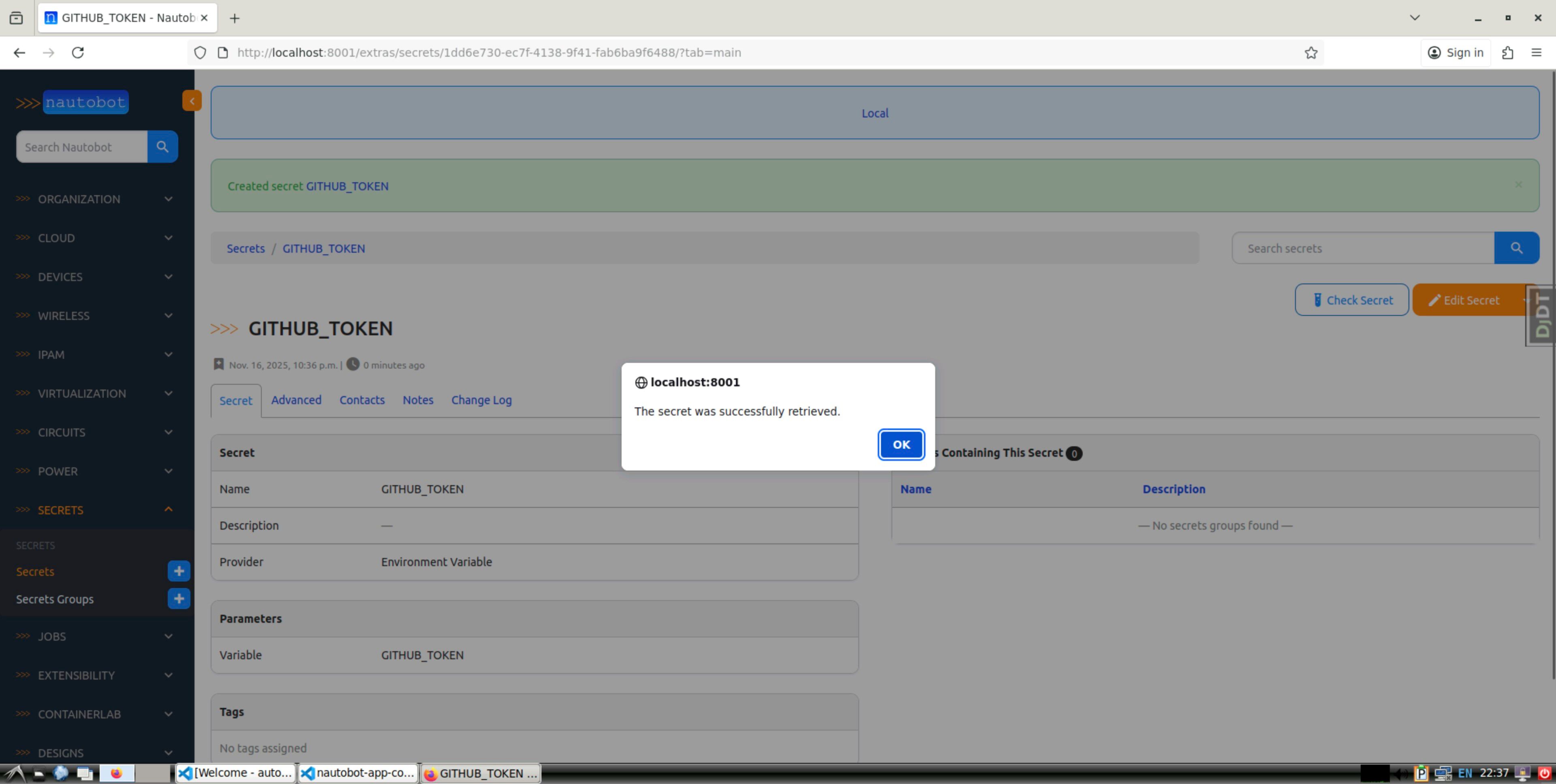Viewport: 1556px width, 784px height.
Task: Add new secrets group via plus icon
Action: click(178, 599)
